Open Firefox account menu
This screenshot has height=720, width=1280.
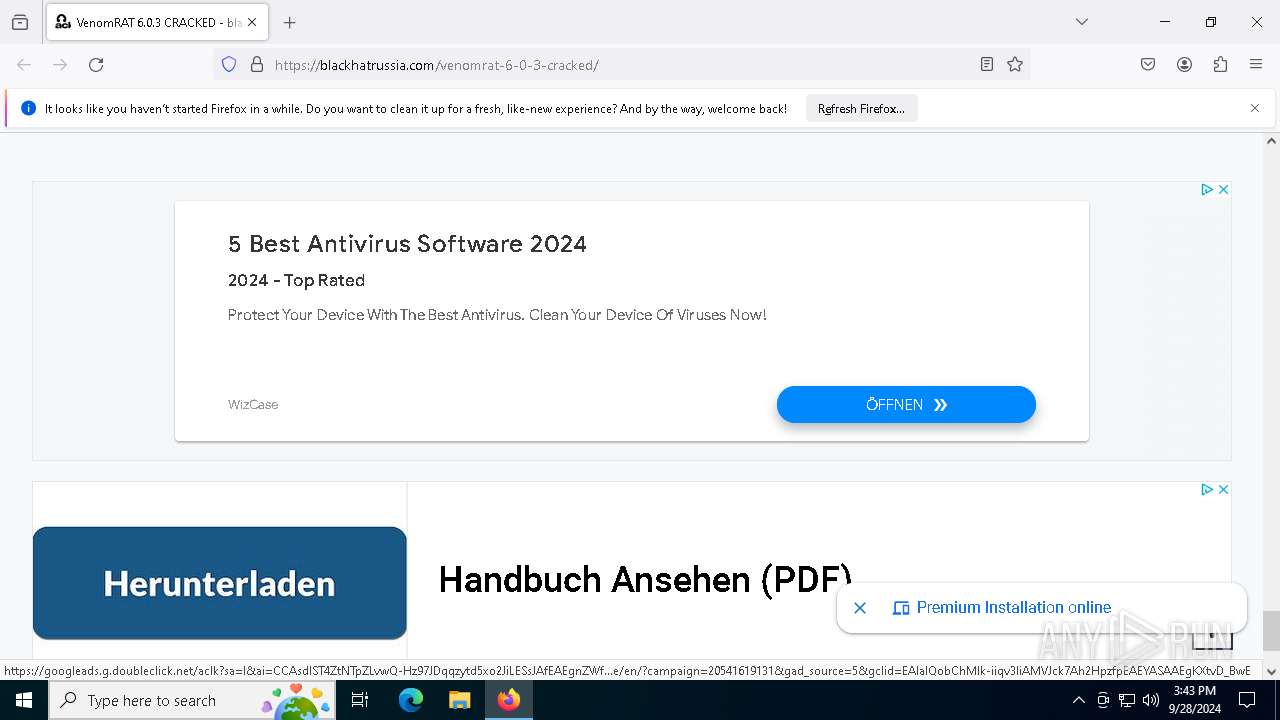coord(1184,65)
